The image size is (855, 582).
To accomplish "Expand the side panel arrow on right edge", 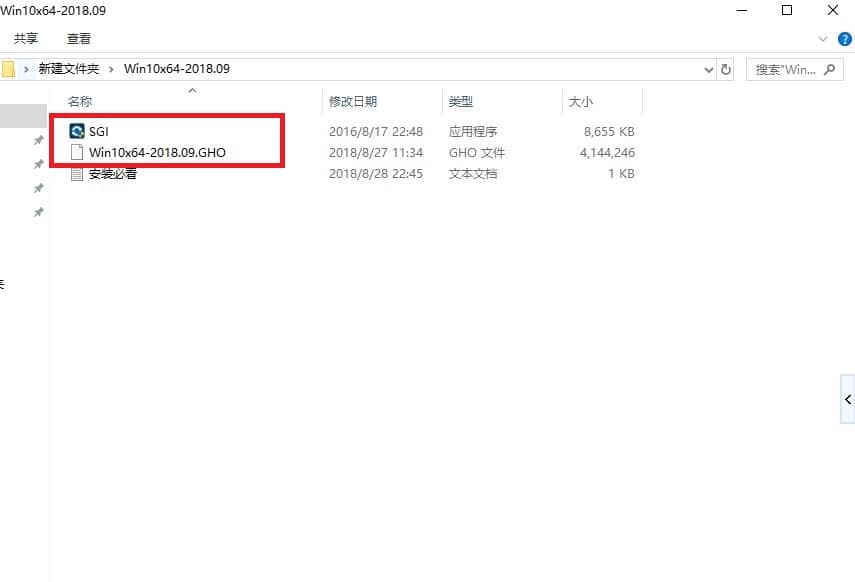I will click(848, 399).
